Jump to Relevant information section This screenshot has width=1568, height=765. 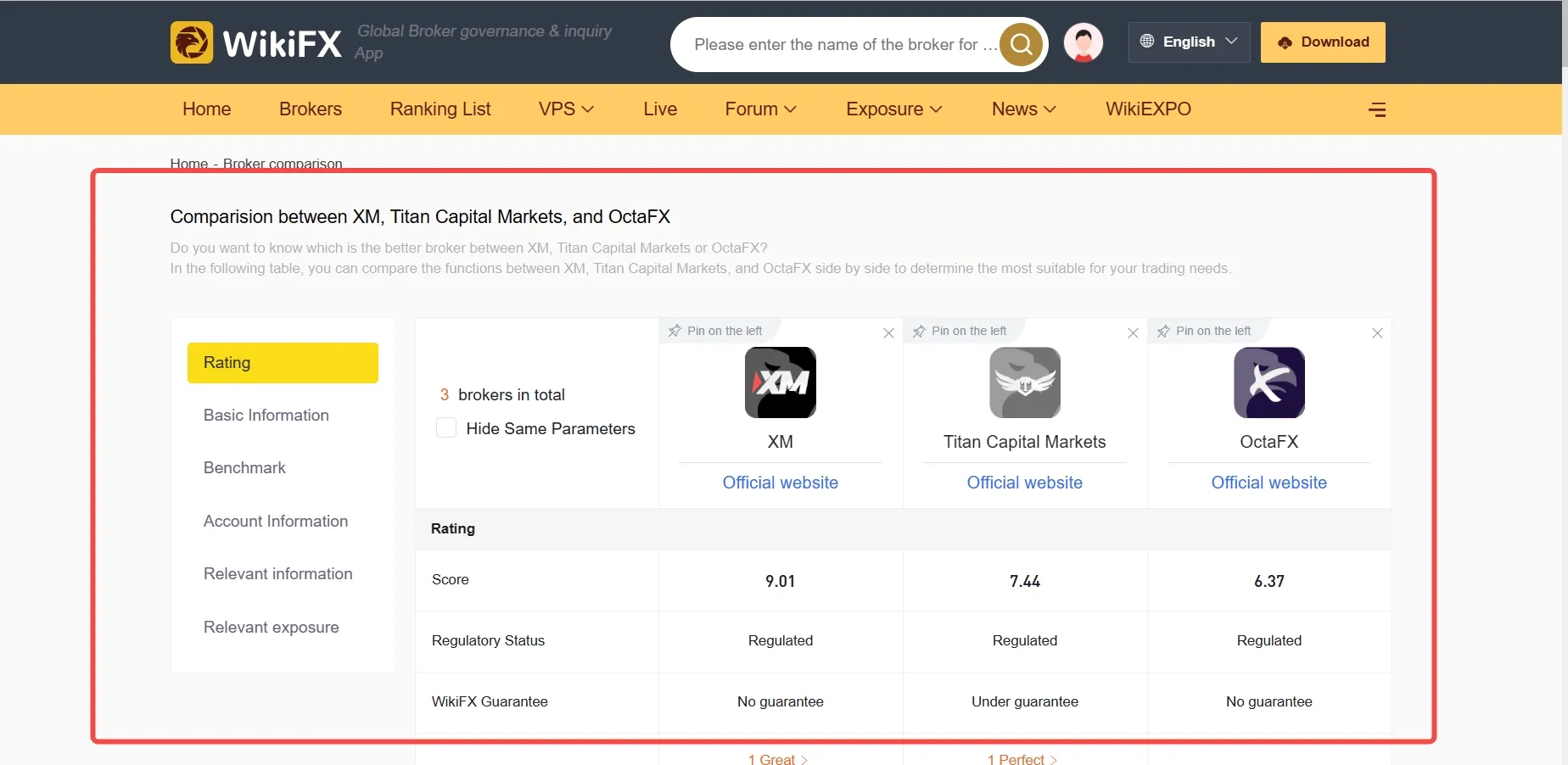pos(278,574)
